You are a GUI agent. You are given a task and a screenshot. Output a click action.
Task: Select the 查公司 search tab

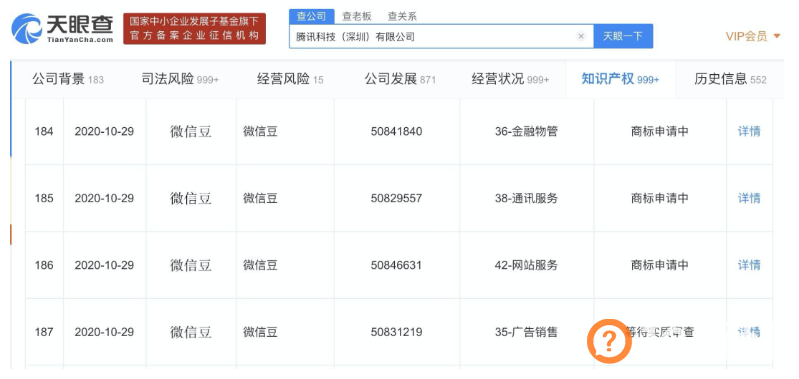(x=311, y=16)
